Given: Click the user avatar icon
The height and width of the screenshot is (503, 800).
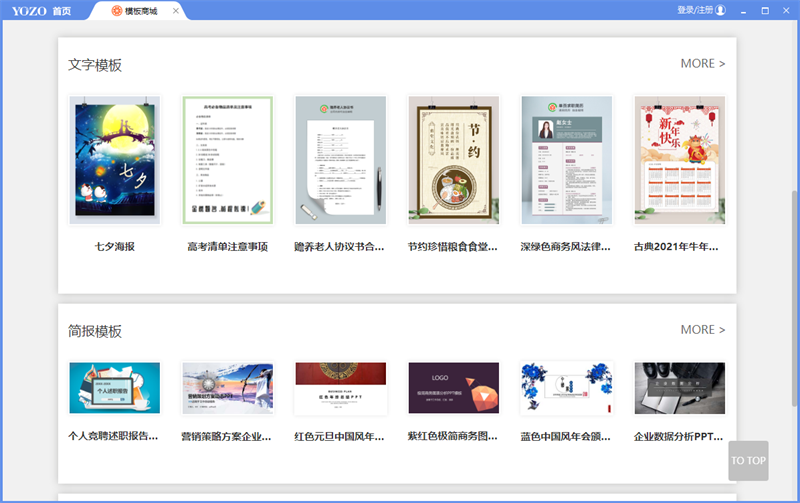Looking at the screenshot, I should [720, 10].
